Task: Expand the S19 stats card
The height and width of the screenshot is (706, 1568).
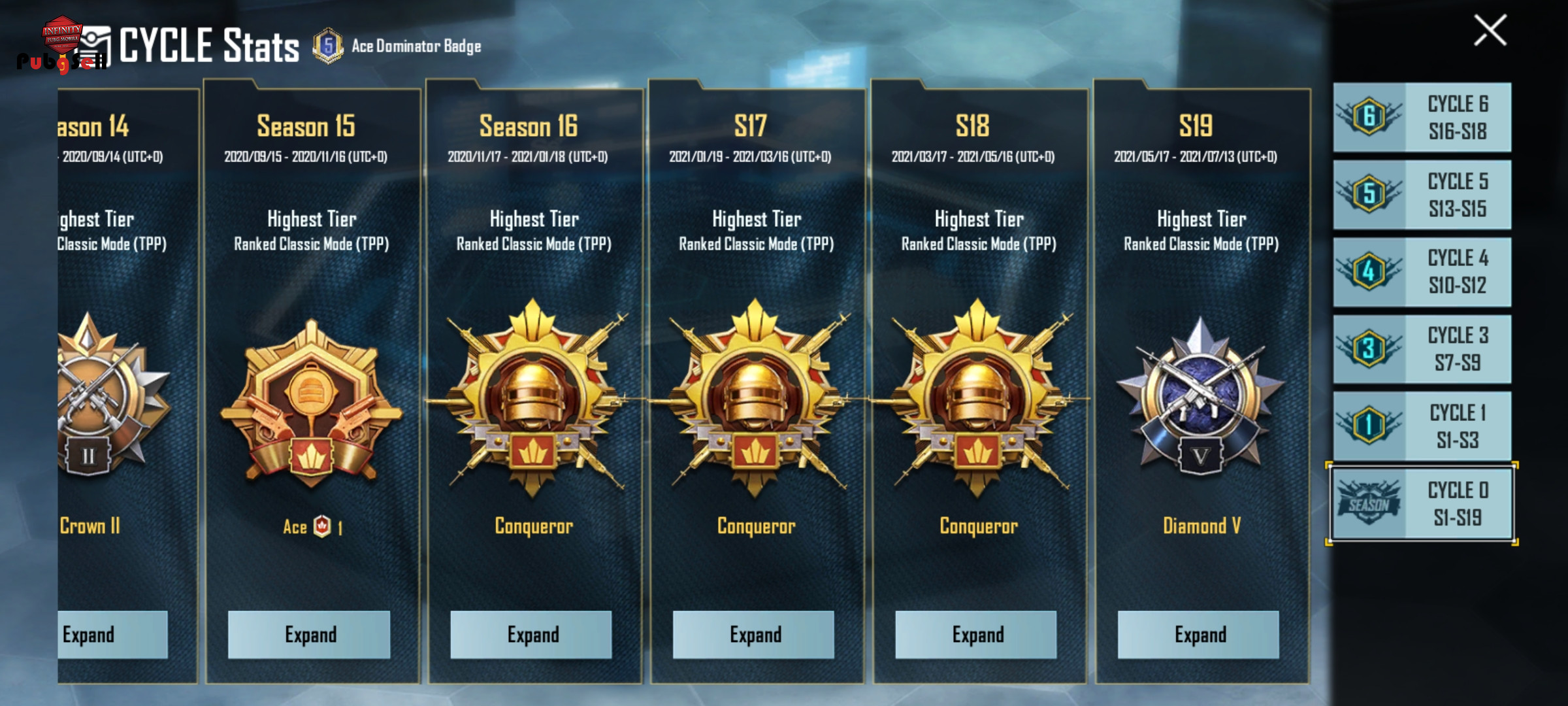Action: point(1198,635)
